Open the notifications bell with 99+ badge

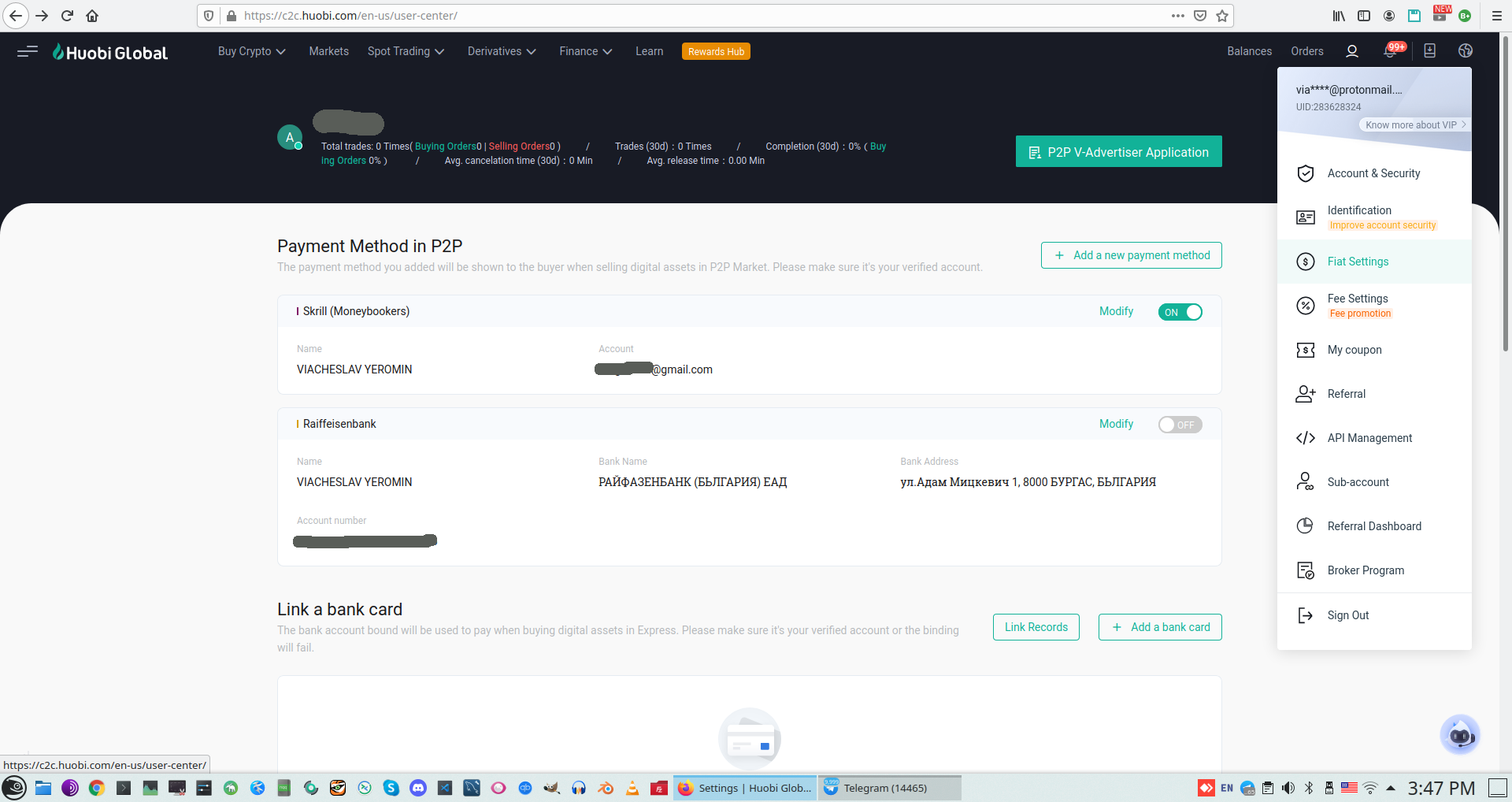(1391, 51)
